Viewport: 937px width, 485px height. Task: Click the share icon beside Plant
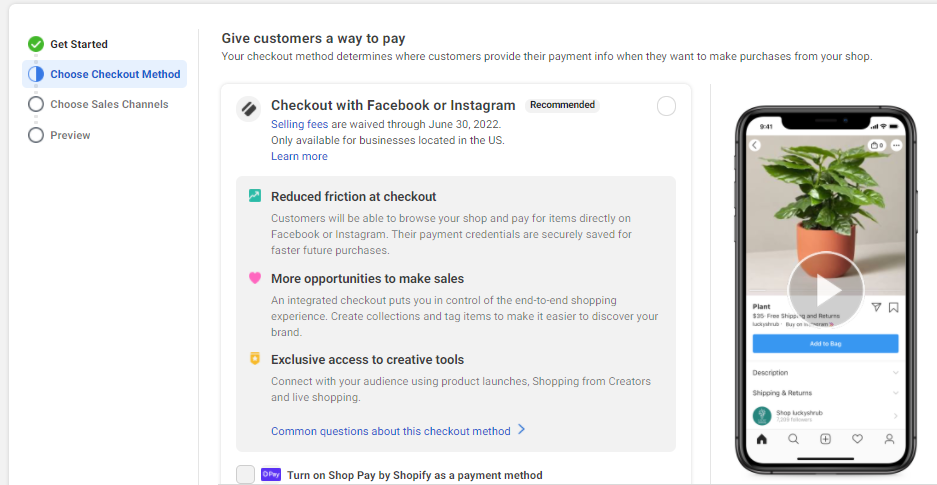tap(877, 307)
